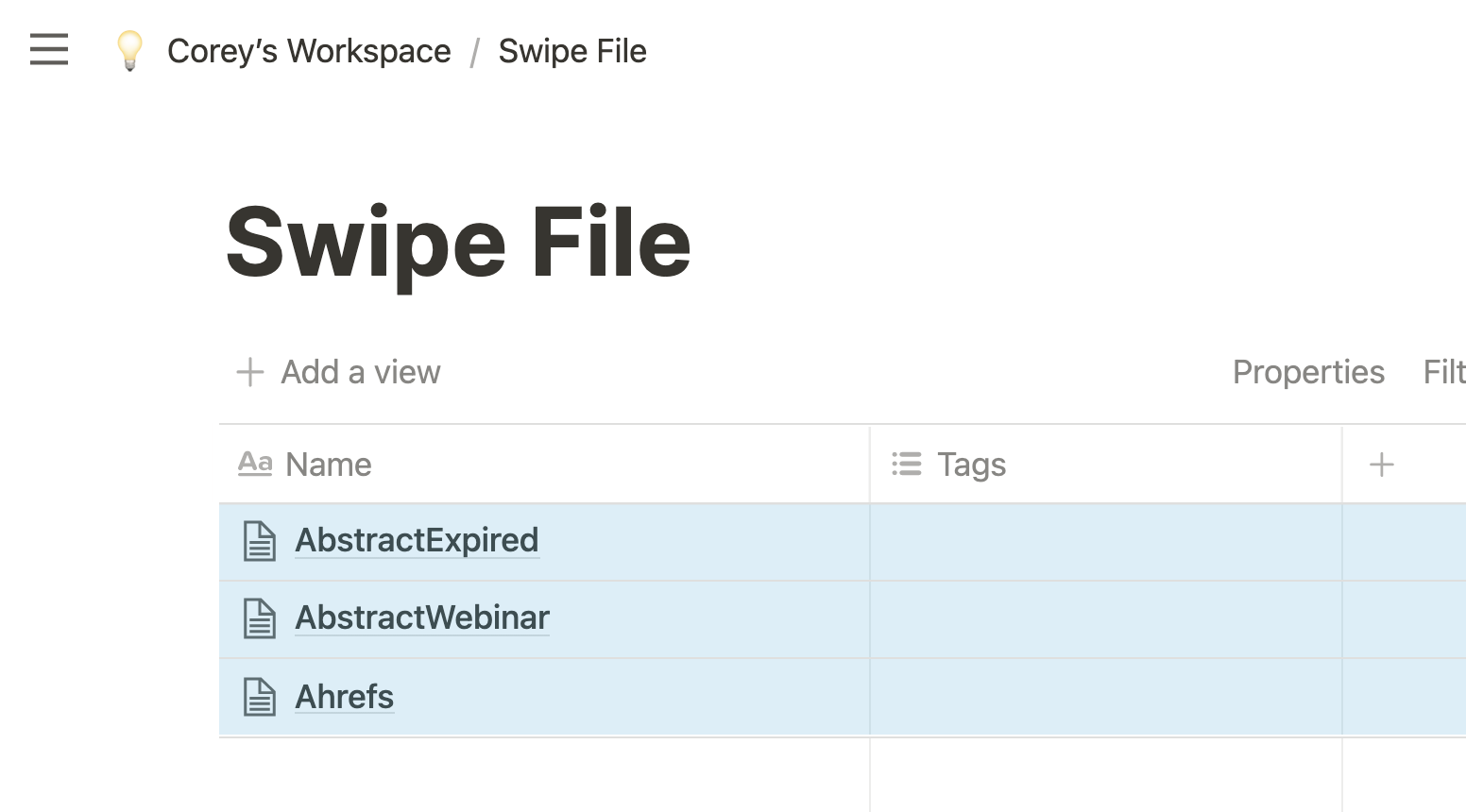
Task: Open the Name column options
Action: pyautogui.click(x=328, y=464)
